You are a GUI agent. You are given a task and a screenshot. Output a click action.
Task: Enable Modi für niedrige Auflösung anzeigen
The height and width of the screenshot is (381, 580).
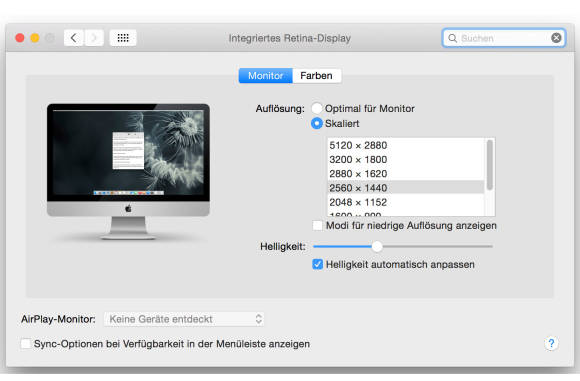point(317,225)
